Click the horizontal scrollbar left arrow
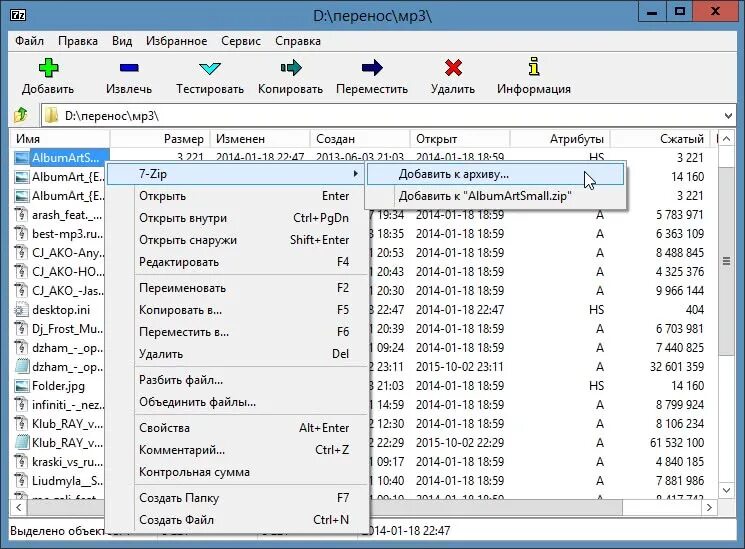This screenshot has width=745, height=549. coord(18,508)
